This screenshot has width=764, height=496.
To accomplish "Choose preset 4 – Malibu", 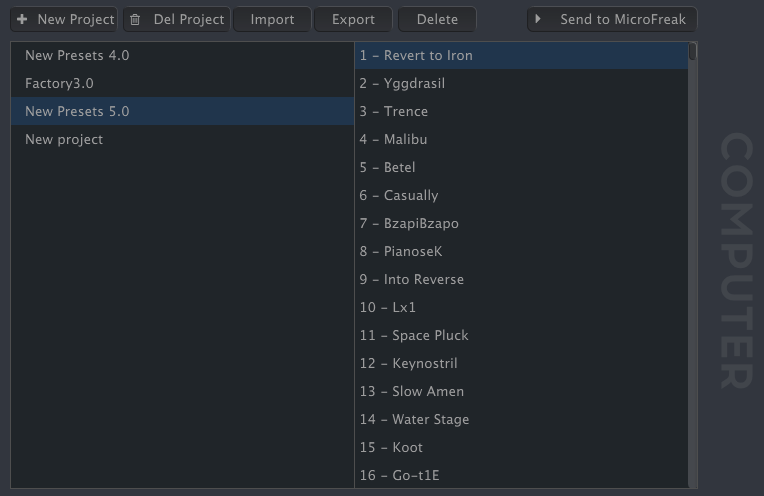I will coord(521,139).
